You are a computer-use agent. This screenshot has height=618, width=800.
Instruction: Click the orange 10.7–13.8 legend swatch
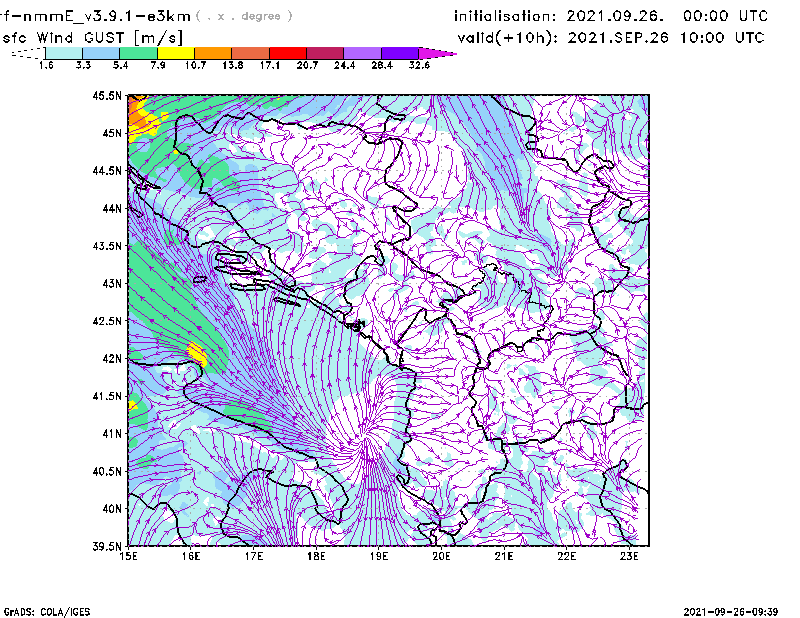[x=213, y=53]
